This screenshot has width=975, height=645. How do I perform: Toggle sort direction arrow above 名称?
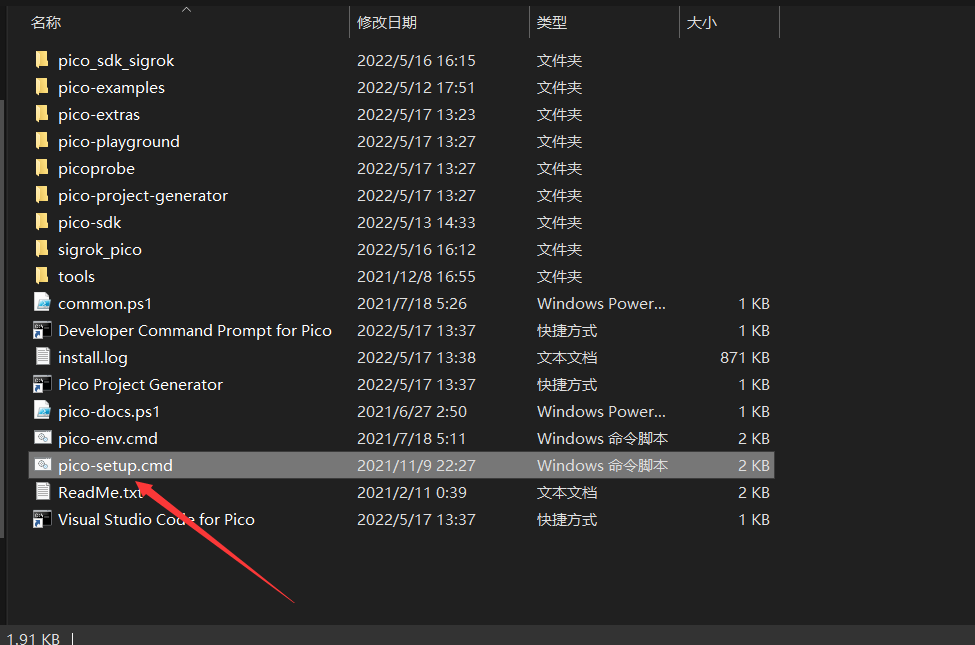coord(187,9)
